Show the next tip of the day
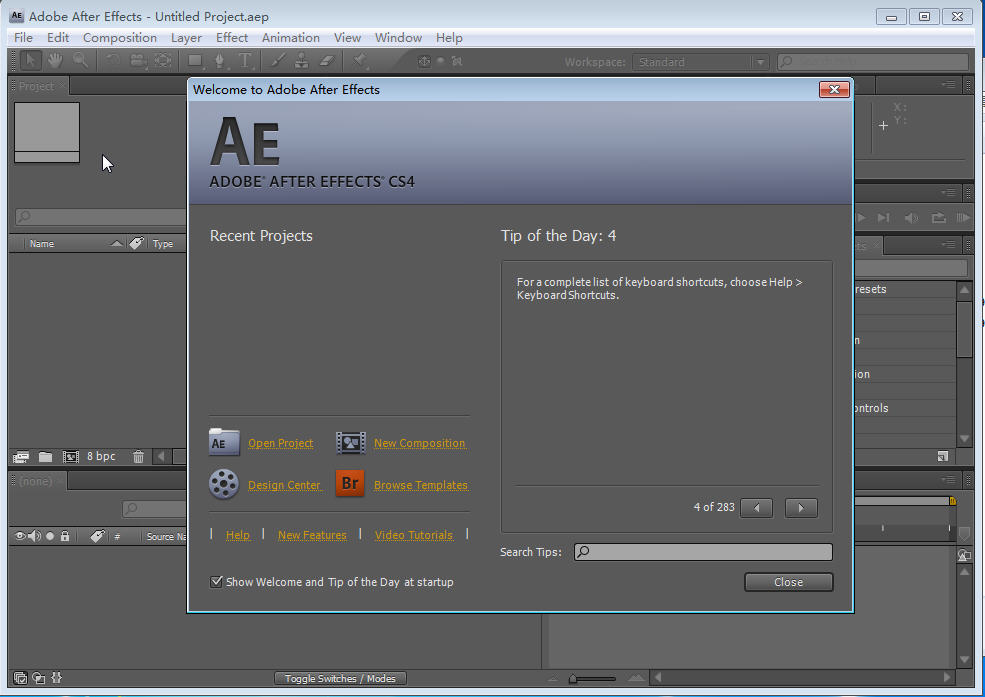Image resolution: width=985 pixels, height=697 pixels. pos(801,507)
